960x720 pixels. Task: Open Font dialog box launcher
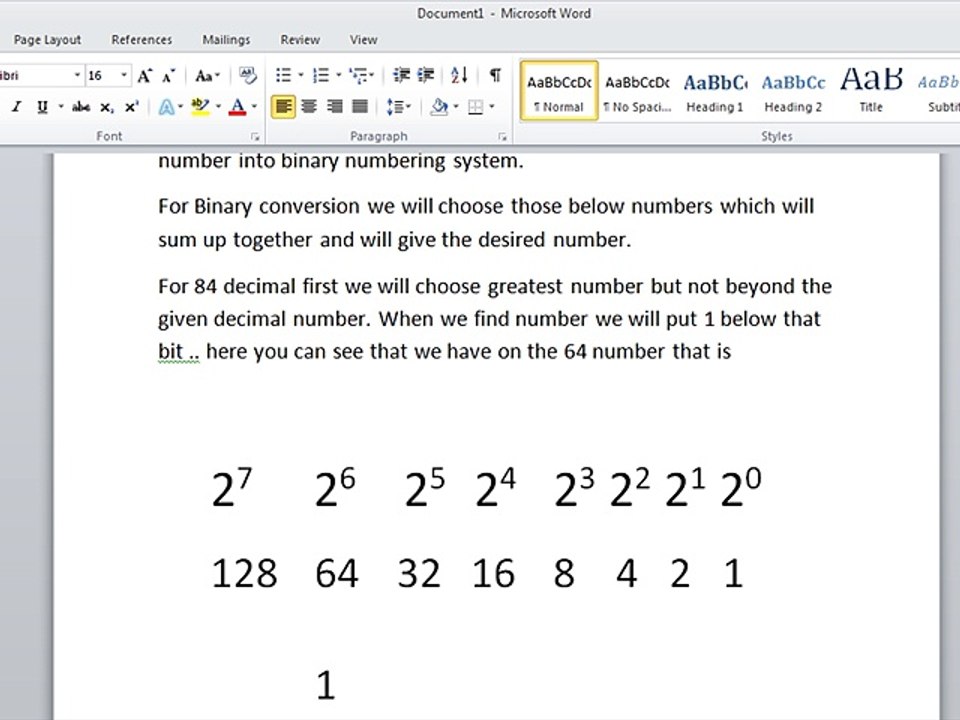[x=255, y=137]
